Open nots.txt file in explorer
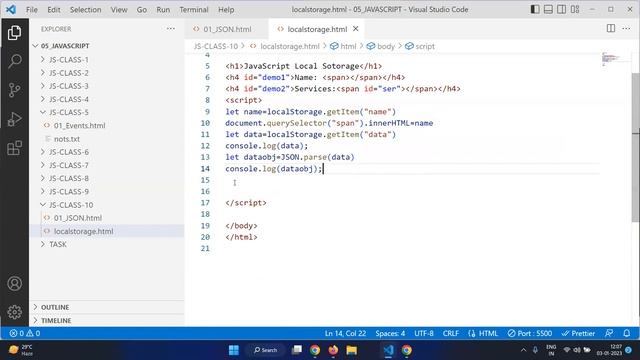Screen dimensions: 640x360 point(107,139)
